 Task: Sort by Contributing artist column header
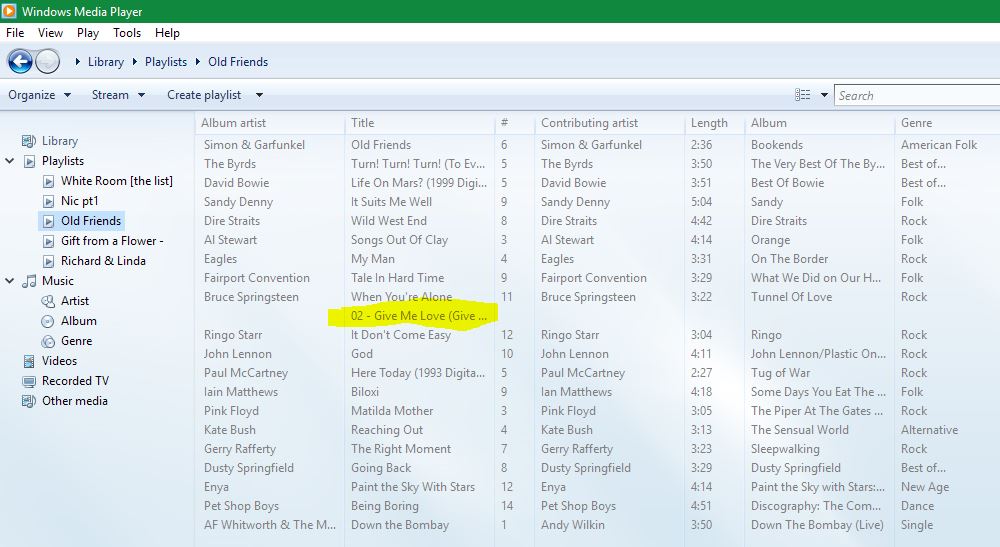click(589, 123)
